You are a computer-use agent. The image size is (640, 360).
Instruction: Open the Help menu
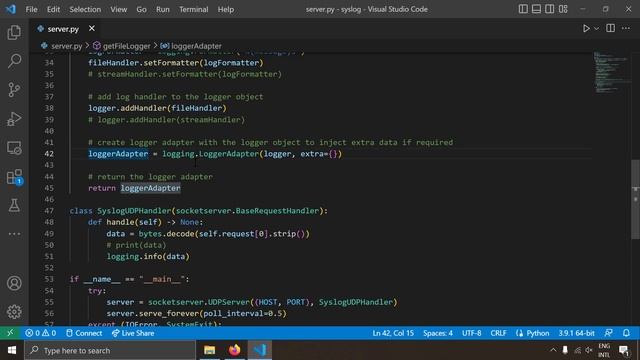coord(226,9)
